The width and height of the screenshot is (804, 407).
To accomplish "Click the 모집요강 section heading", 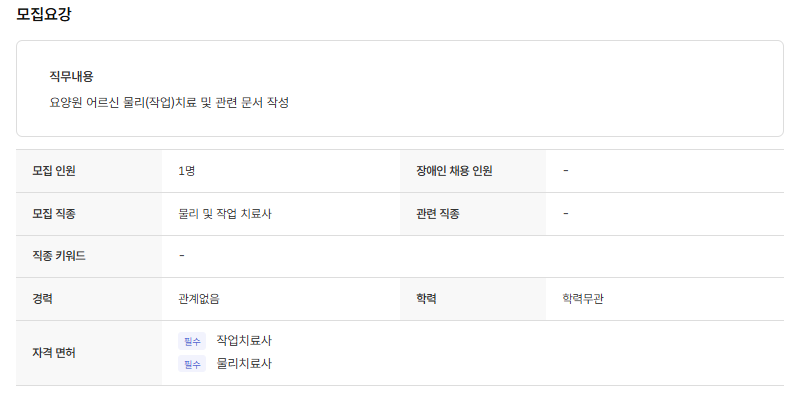I will 43,14.
